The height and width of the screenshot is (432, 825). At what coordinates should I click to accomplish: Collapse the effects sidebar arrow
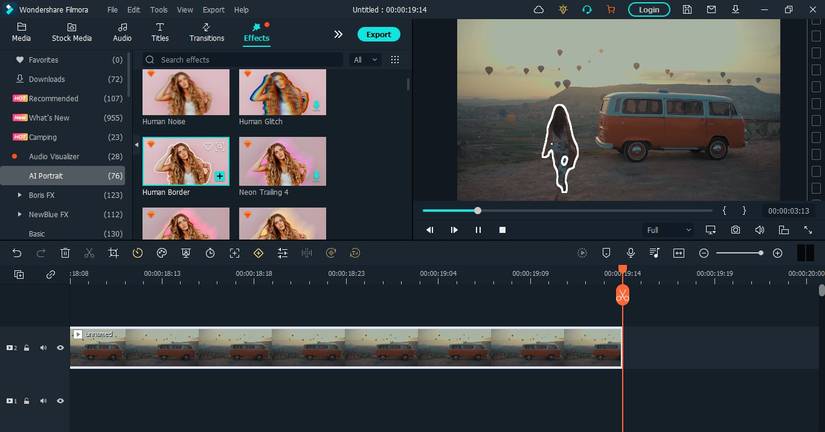coord(136,145)
